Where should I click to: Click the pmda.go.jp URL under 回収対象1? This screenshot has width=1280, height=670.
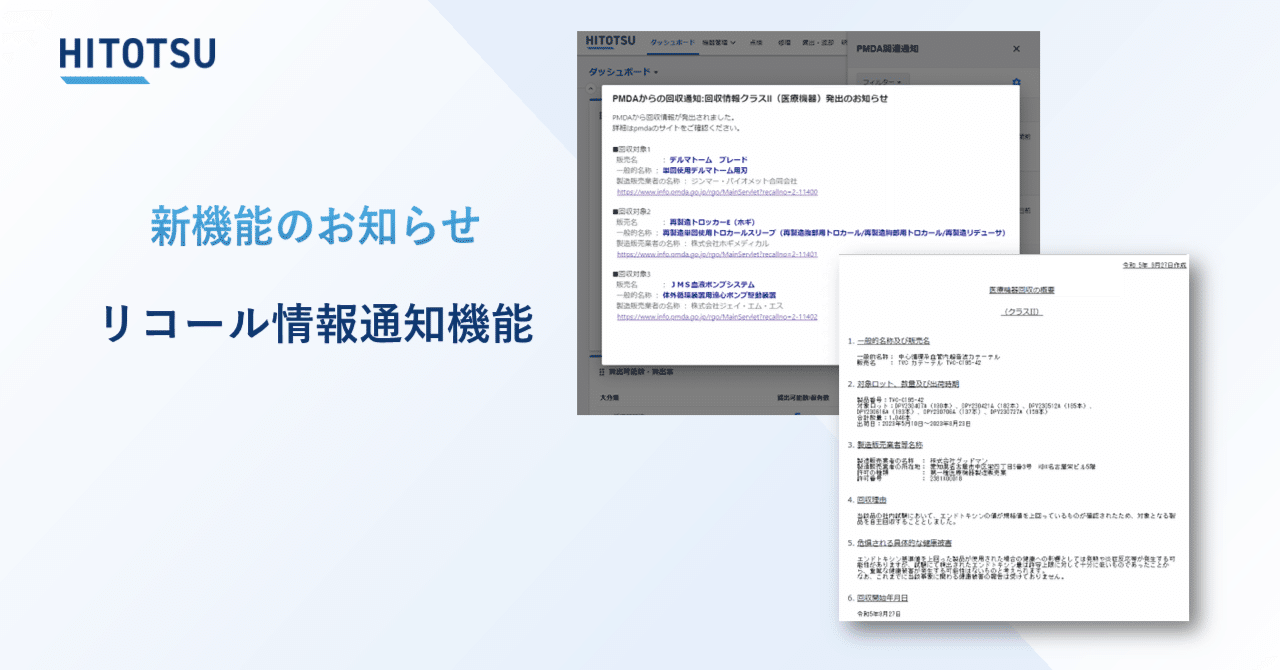pos(716,192)
